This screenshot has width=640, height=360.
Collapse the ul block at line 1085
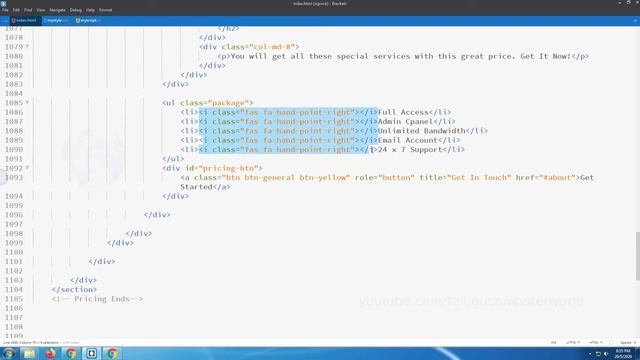point(27,102)
